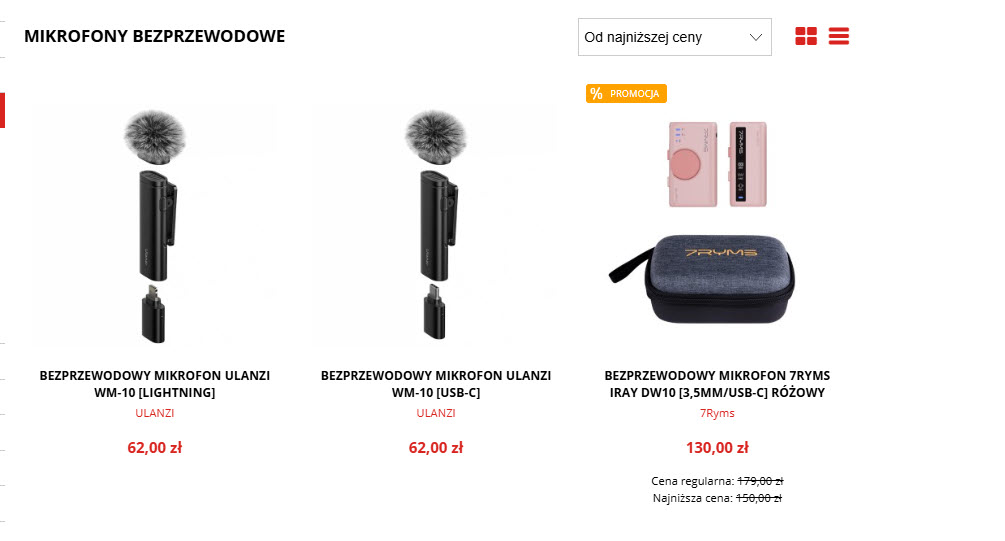
Task: Click ULANZI brand link under Lightning mic
Action: click(x=154, y=413)
